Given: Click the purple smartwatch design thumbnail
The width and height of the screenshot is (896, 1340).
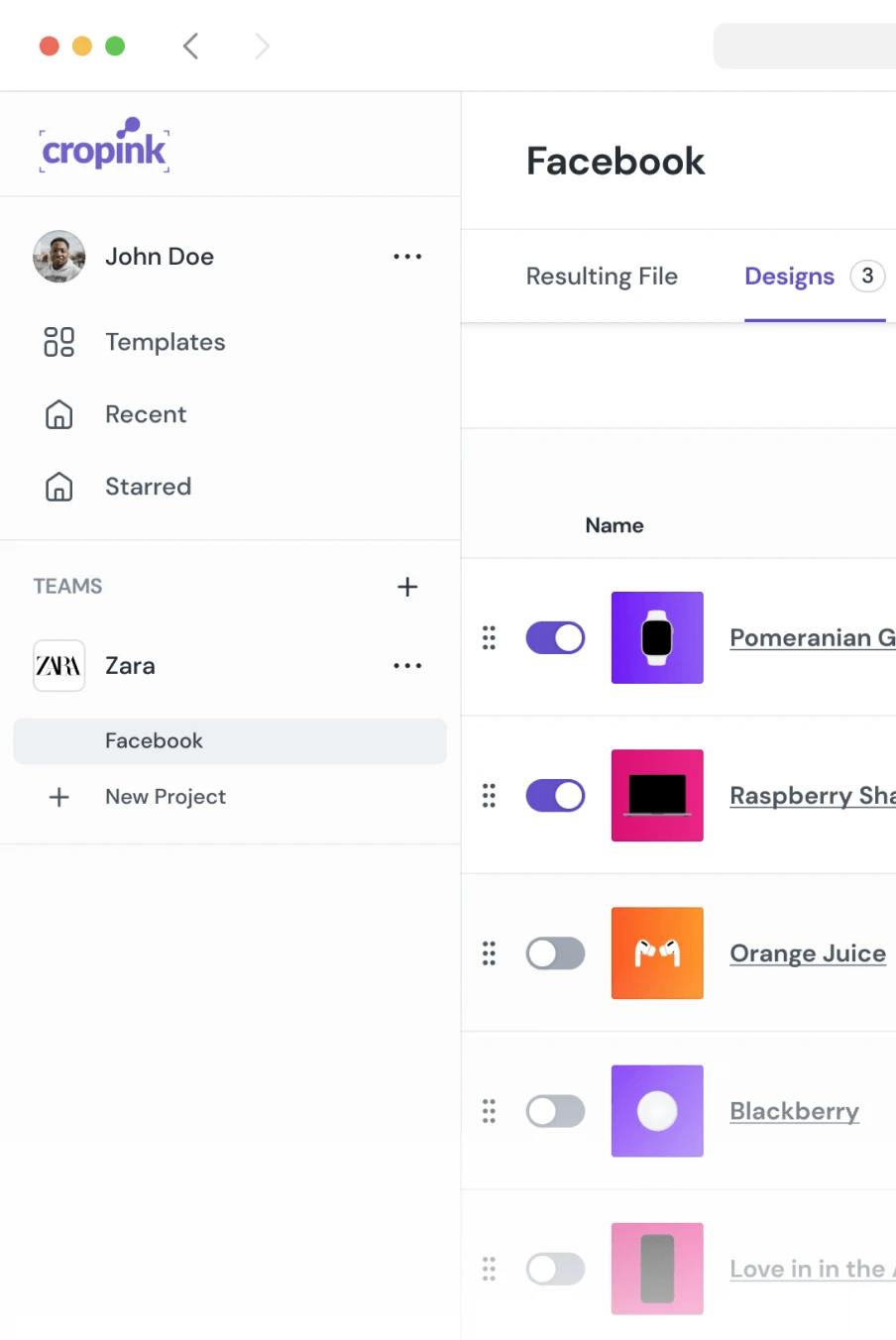Looking at the screenshot, I should 657,638.
